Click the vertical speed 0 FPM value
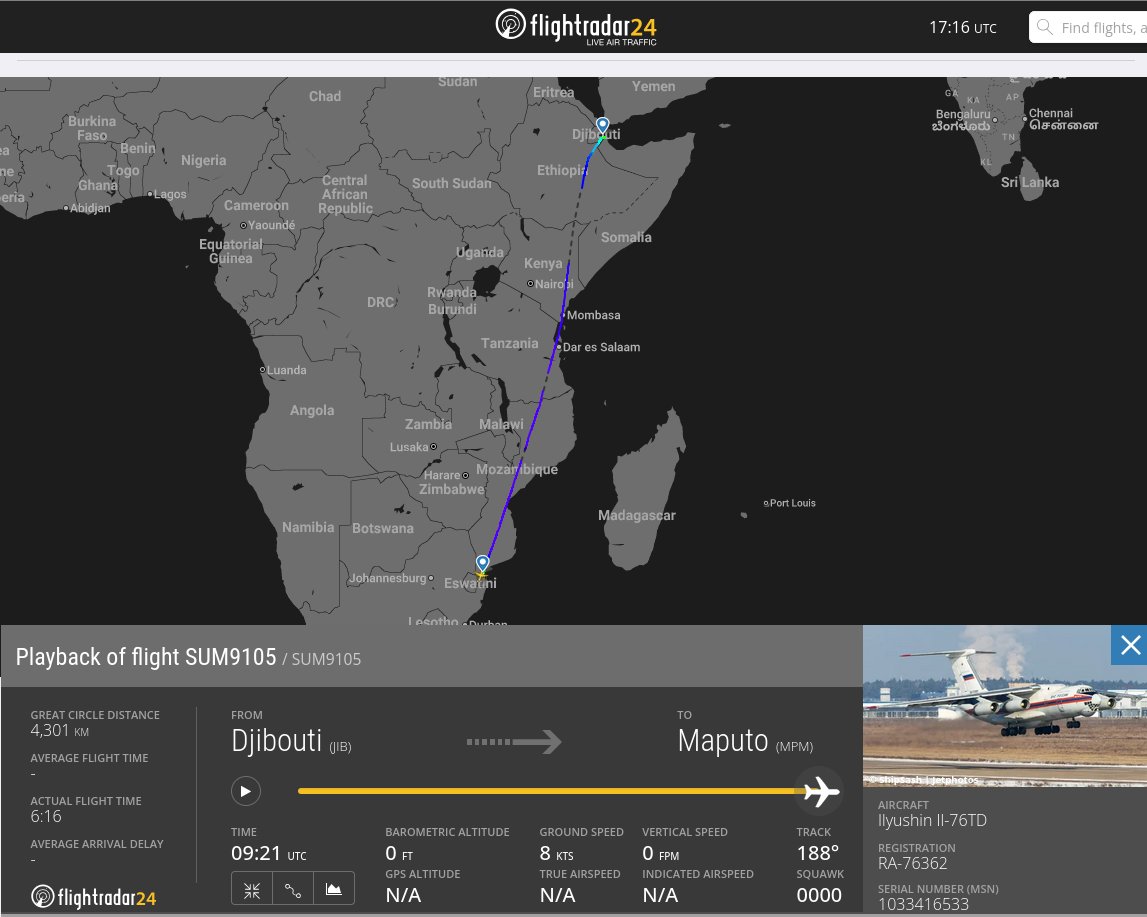 click(x=661, y=853)
